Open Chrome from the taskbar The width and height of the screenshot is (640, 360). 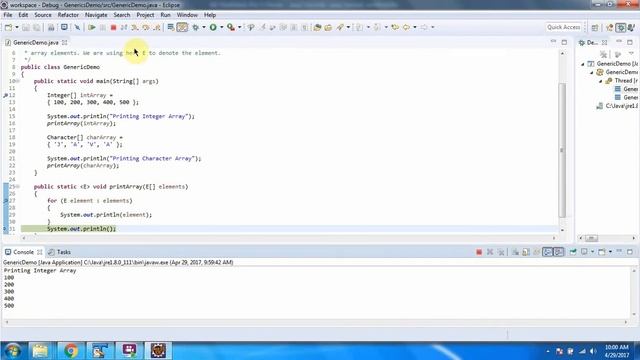(71, 351)
